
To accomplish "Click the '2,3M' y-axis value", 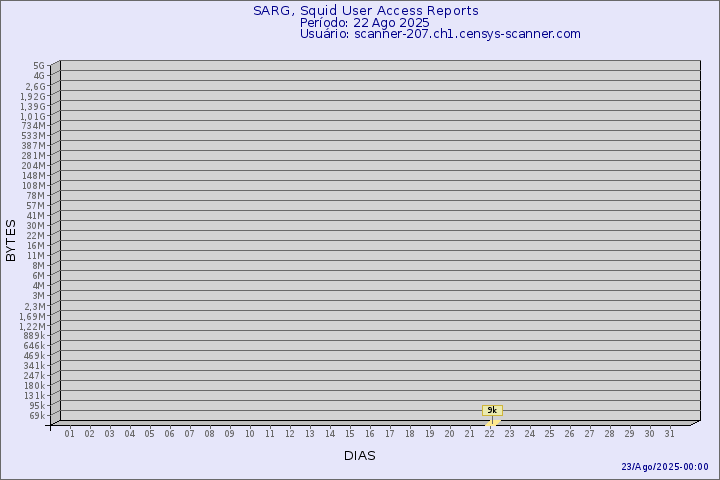I will [35, 306].
